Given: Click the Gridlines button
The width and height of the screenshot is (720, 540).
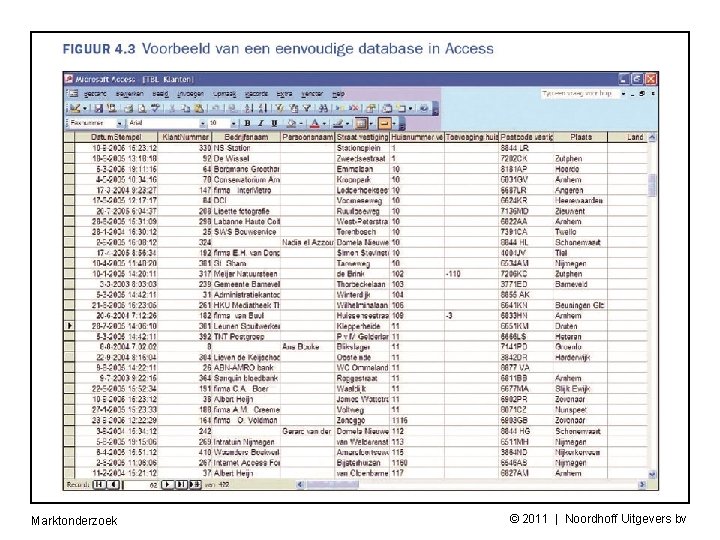Looking at the screenshot, I should [x=361, y=123].
